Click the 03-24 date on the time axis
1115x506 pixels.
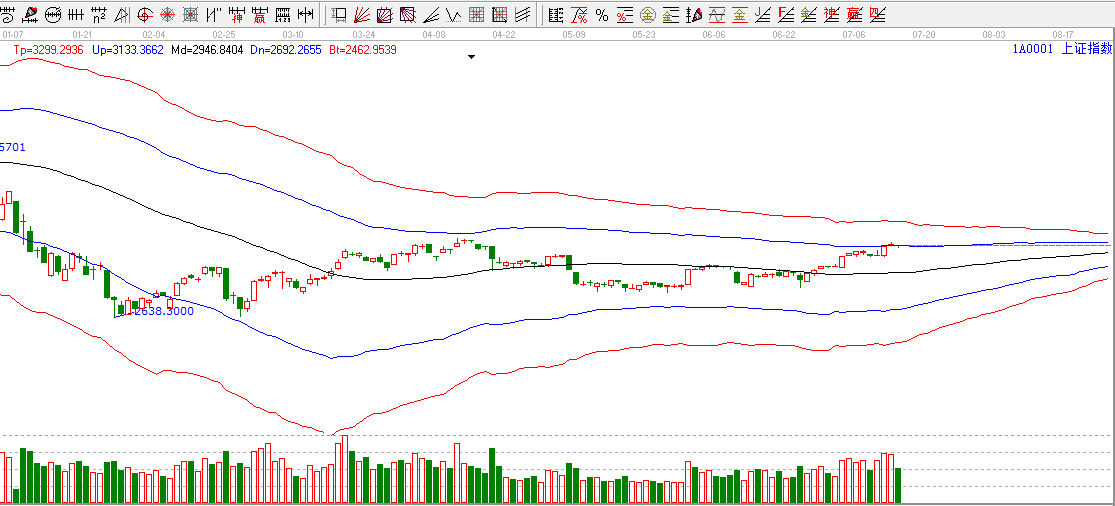point(364,34)
